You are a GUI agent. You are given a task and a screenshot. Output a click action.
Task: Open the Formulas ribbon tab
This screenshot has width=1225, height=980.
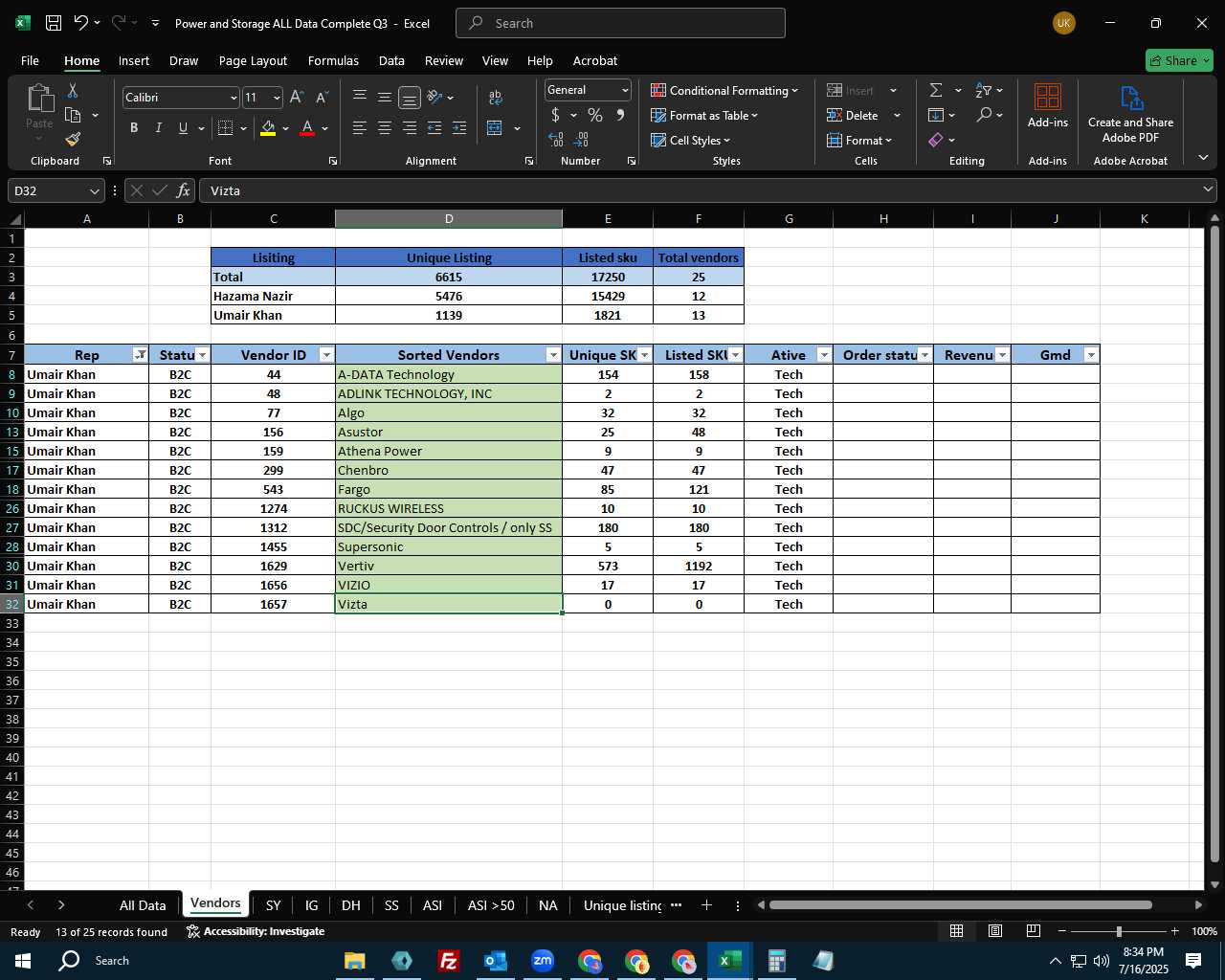click(333, 60)
